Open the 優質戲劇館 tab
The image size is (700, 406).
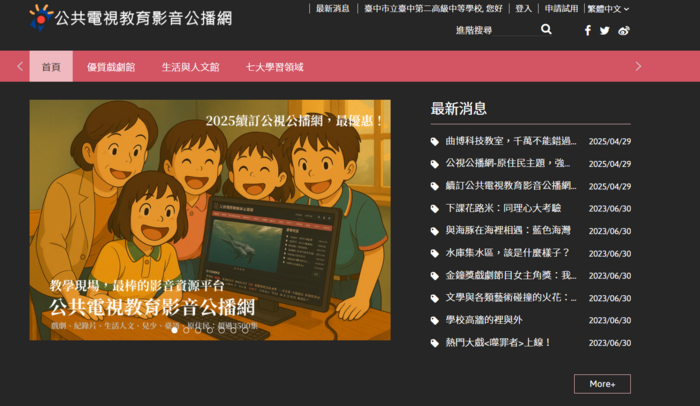tap(111, 67)
